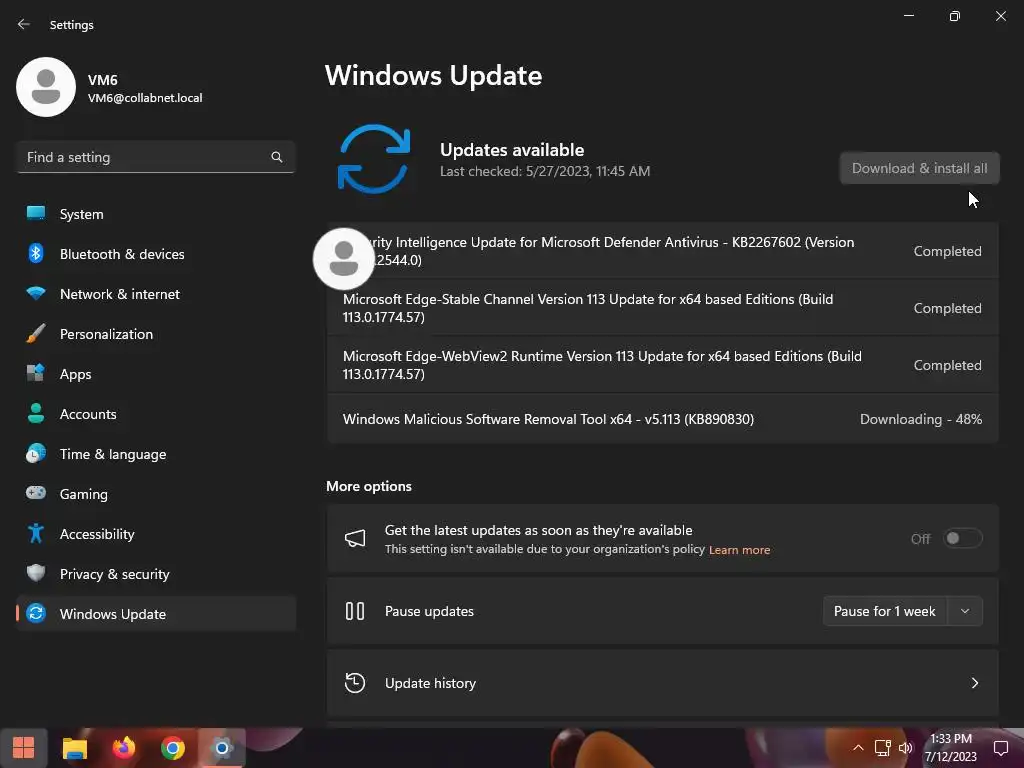Click the Time & language clock icon
This screenshot has height=768, width=1024.
click(36, 453)
